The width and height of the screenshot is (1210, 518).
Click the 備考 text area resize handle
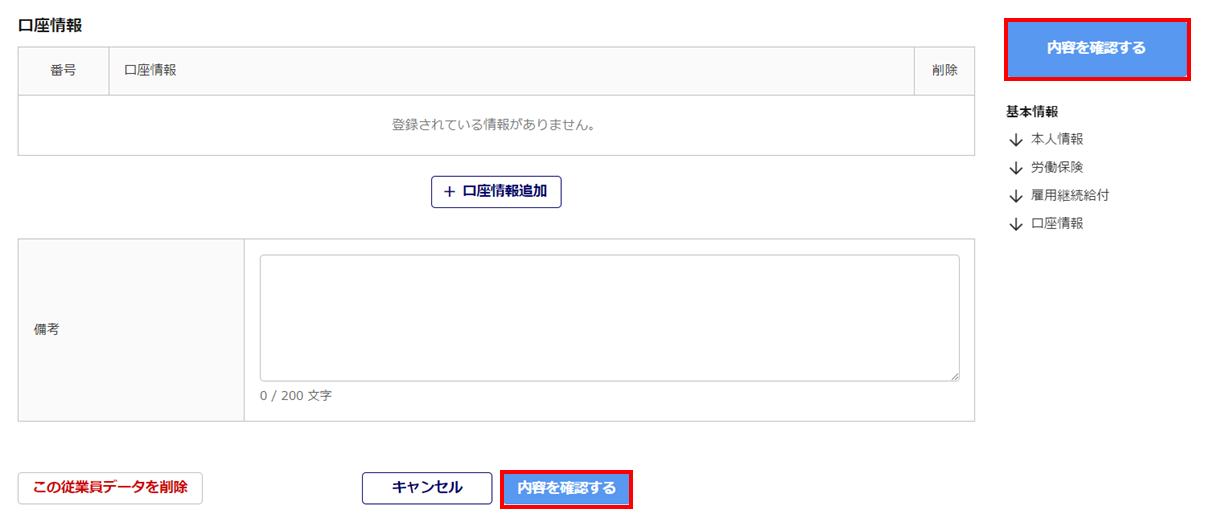coord(954,376)
